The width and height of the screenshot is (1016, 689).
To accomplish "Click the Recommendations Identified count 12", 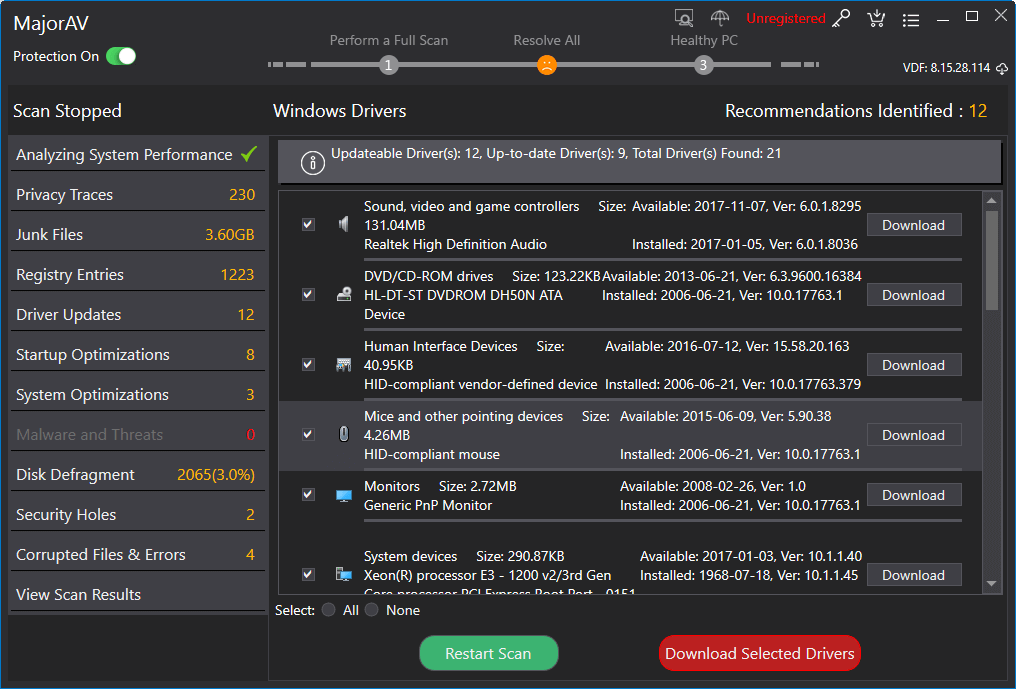I will 978,111.
